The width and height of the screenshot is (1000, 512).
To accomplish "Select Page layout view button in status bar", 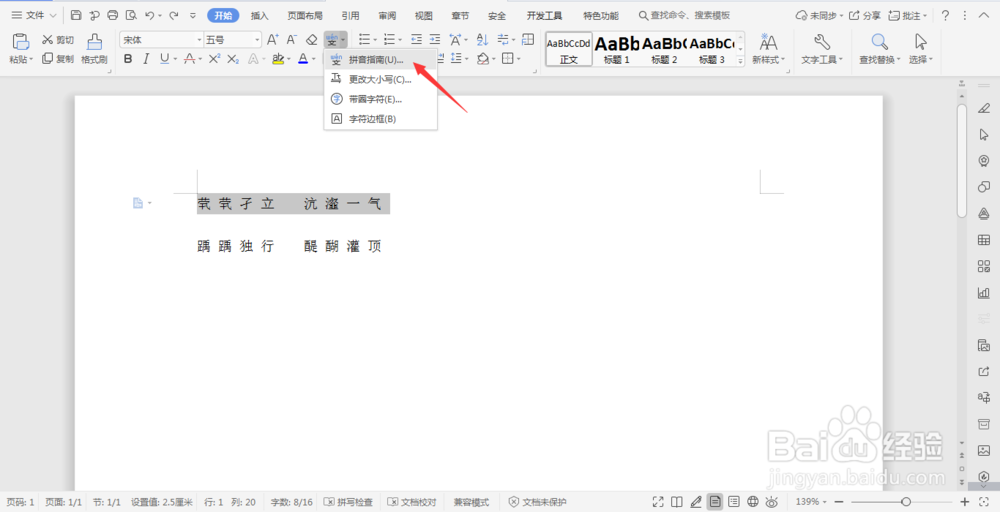I will [715, 502].
